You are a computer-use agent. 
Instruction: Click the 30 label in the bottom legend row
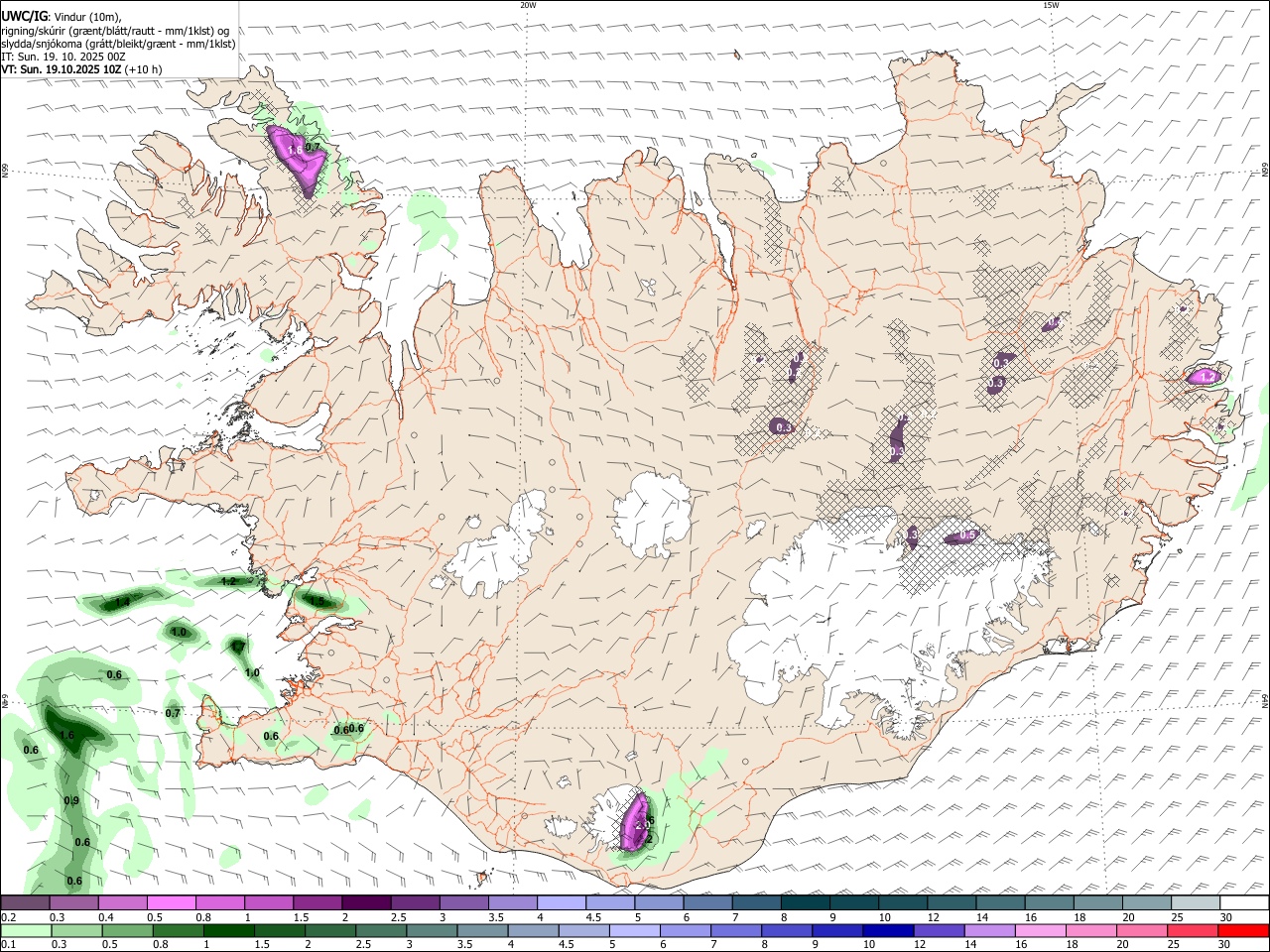pyautogui.click(x=1226, y=944)
